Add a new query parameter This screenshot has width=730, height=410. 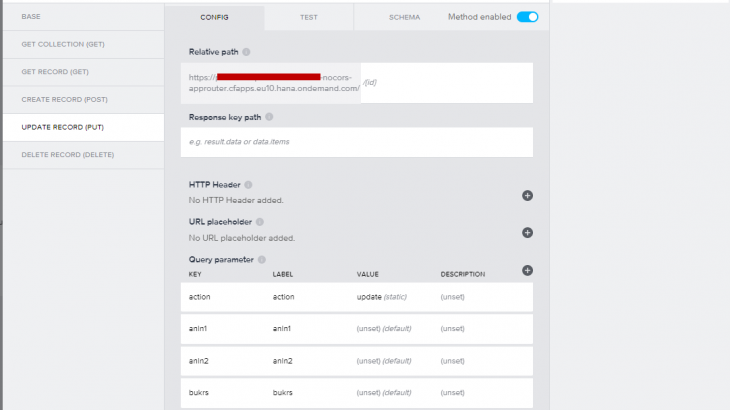tap(527, 270)
